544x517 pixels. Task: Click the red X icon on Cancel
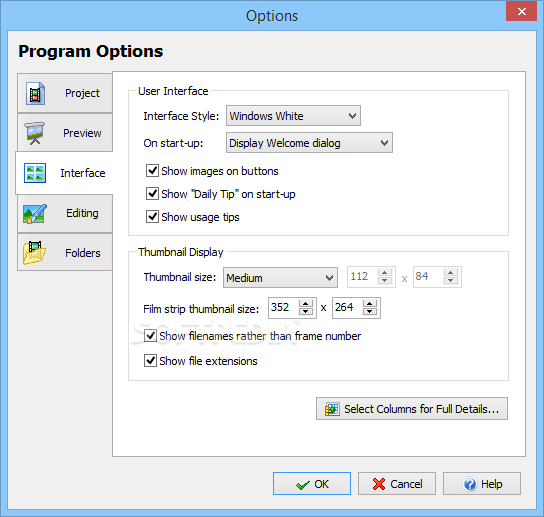(379, 484)
